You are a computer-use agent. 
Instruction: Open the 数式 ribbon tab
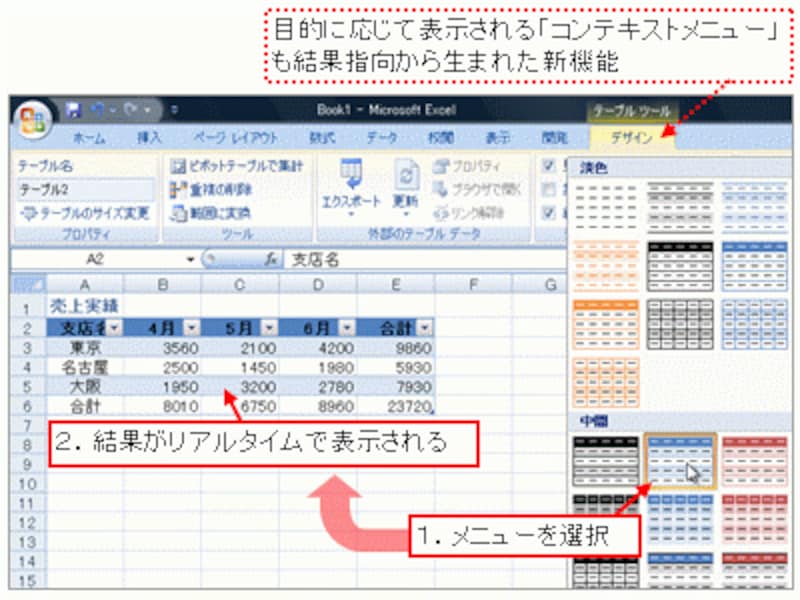322,138
